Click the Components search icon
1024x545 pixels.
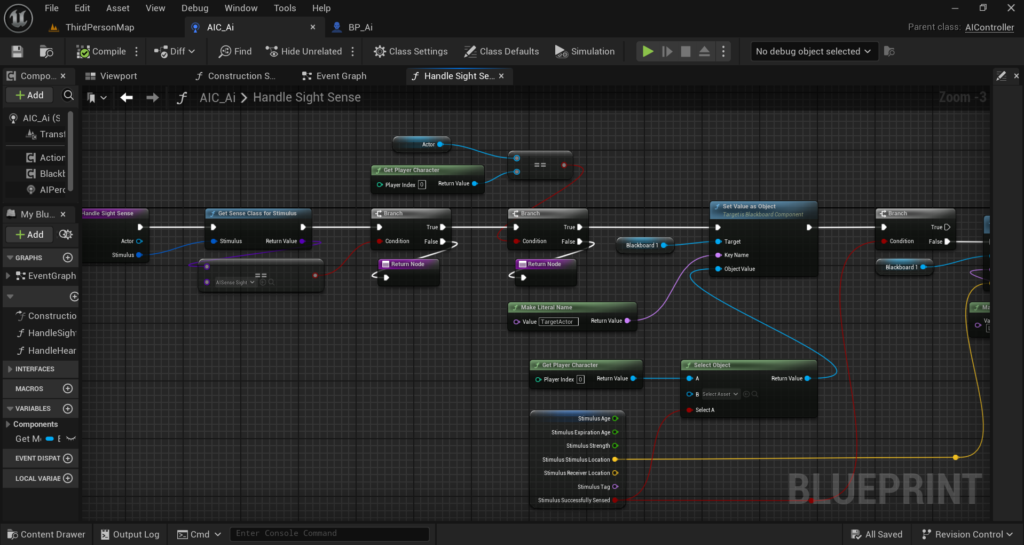68,95
